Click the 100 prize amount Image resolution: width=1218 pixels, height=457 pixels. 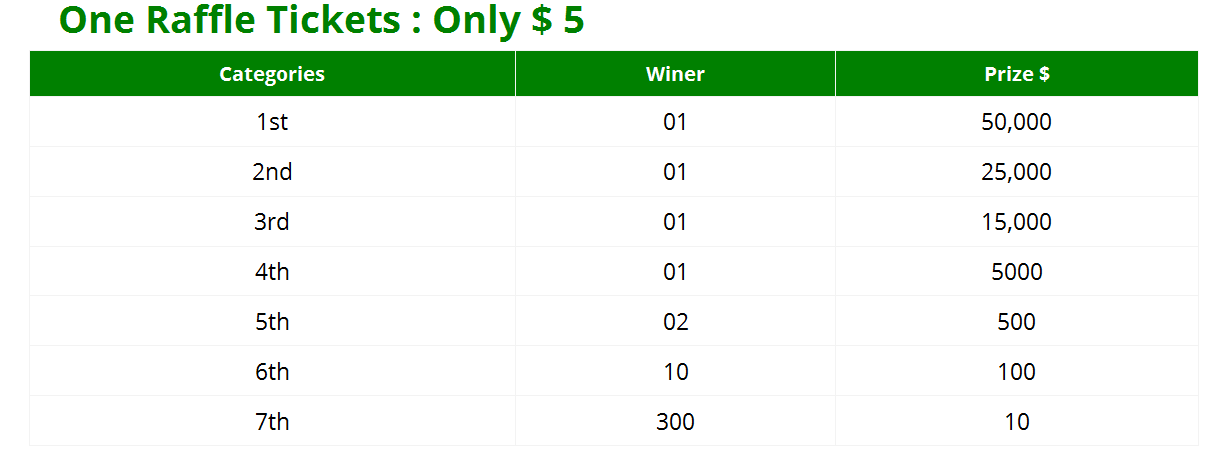pos(1017,372)
